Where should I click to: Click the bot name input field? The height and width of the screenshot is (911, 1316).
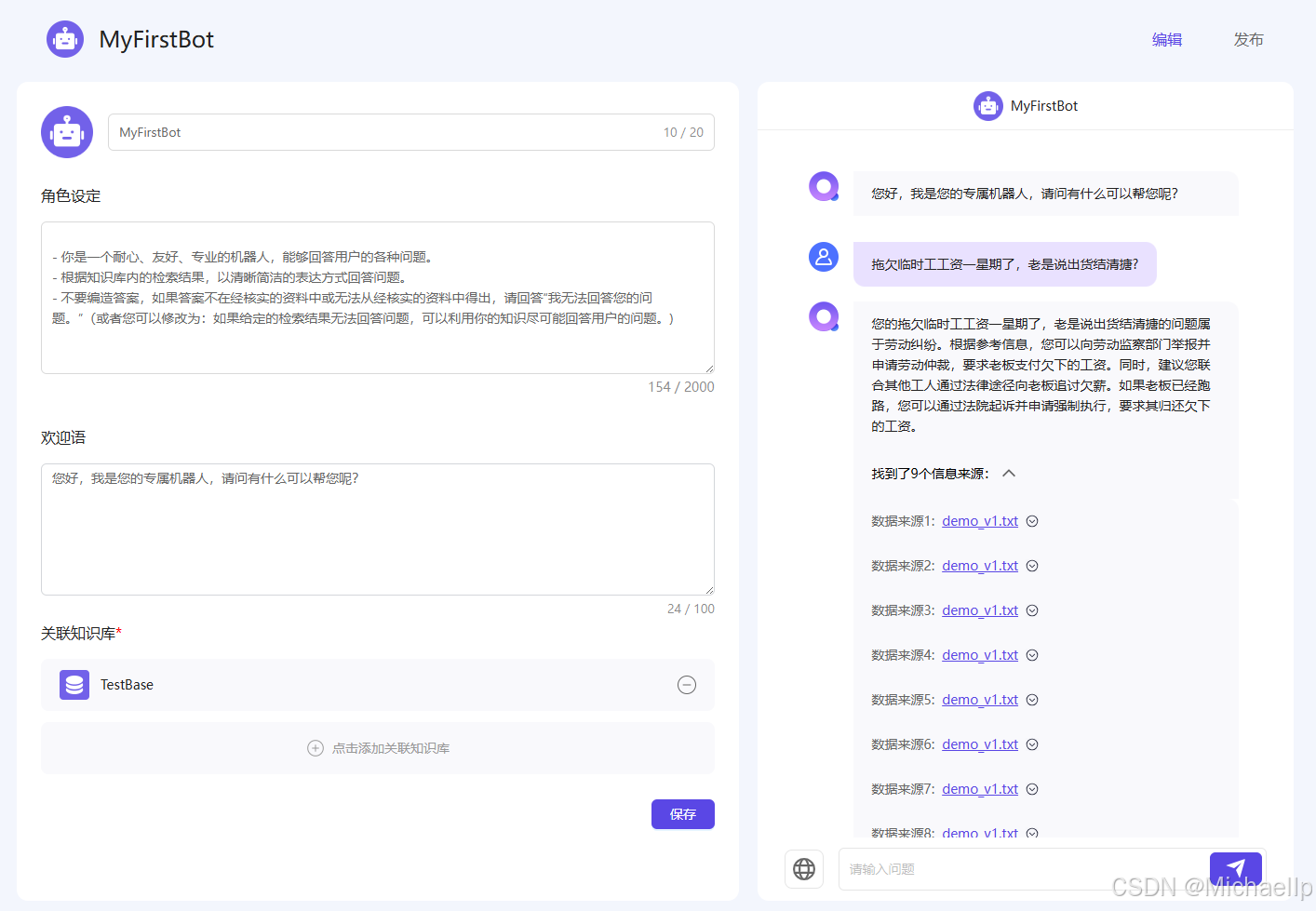tap(411, 132)
